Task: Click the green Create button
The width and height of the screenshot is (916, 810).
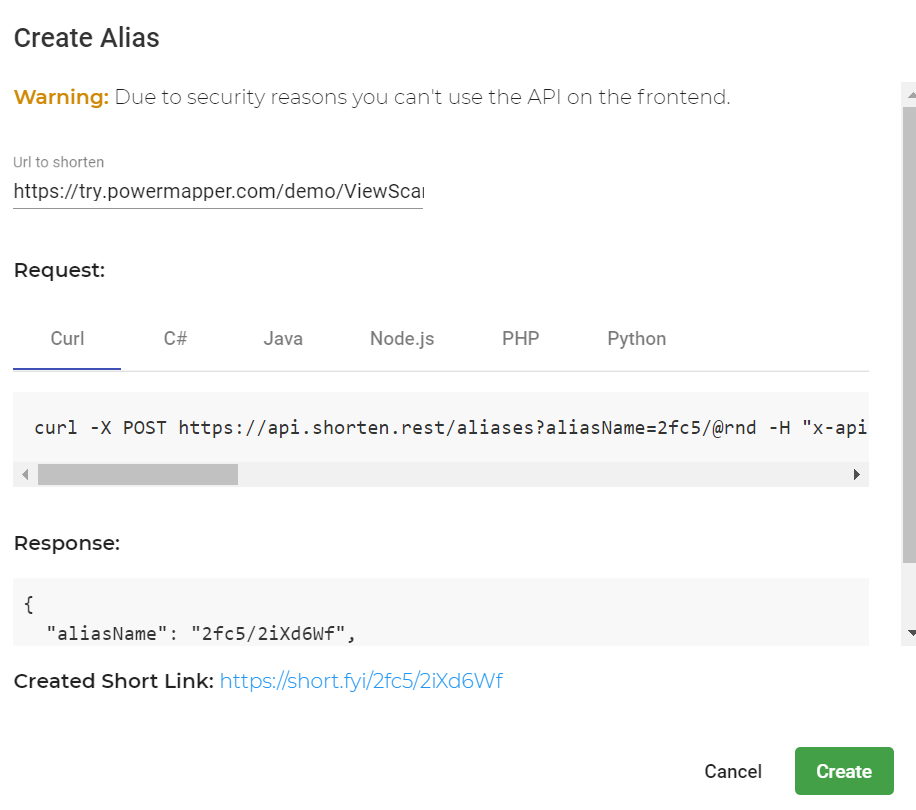Action: point(844,771)
